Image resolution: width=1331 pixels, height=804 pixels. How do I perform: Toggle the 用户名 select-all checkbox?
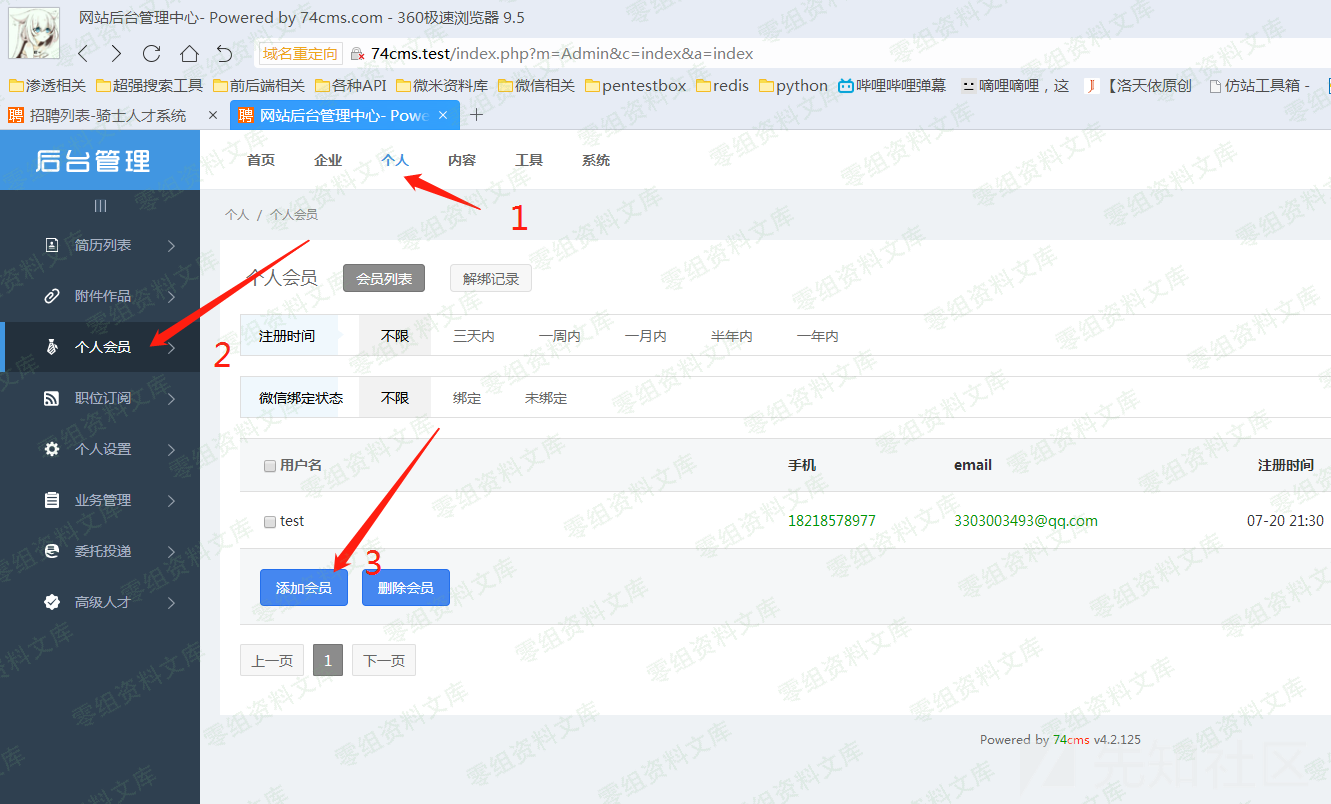[270, 466]
